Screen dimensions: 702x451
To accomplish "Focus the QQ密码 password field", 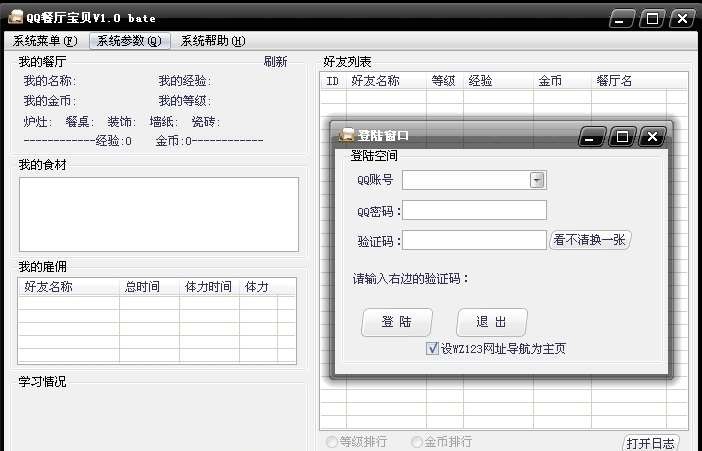I will [x=474, y=210].
